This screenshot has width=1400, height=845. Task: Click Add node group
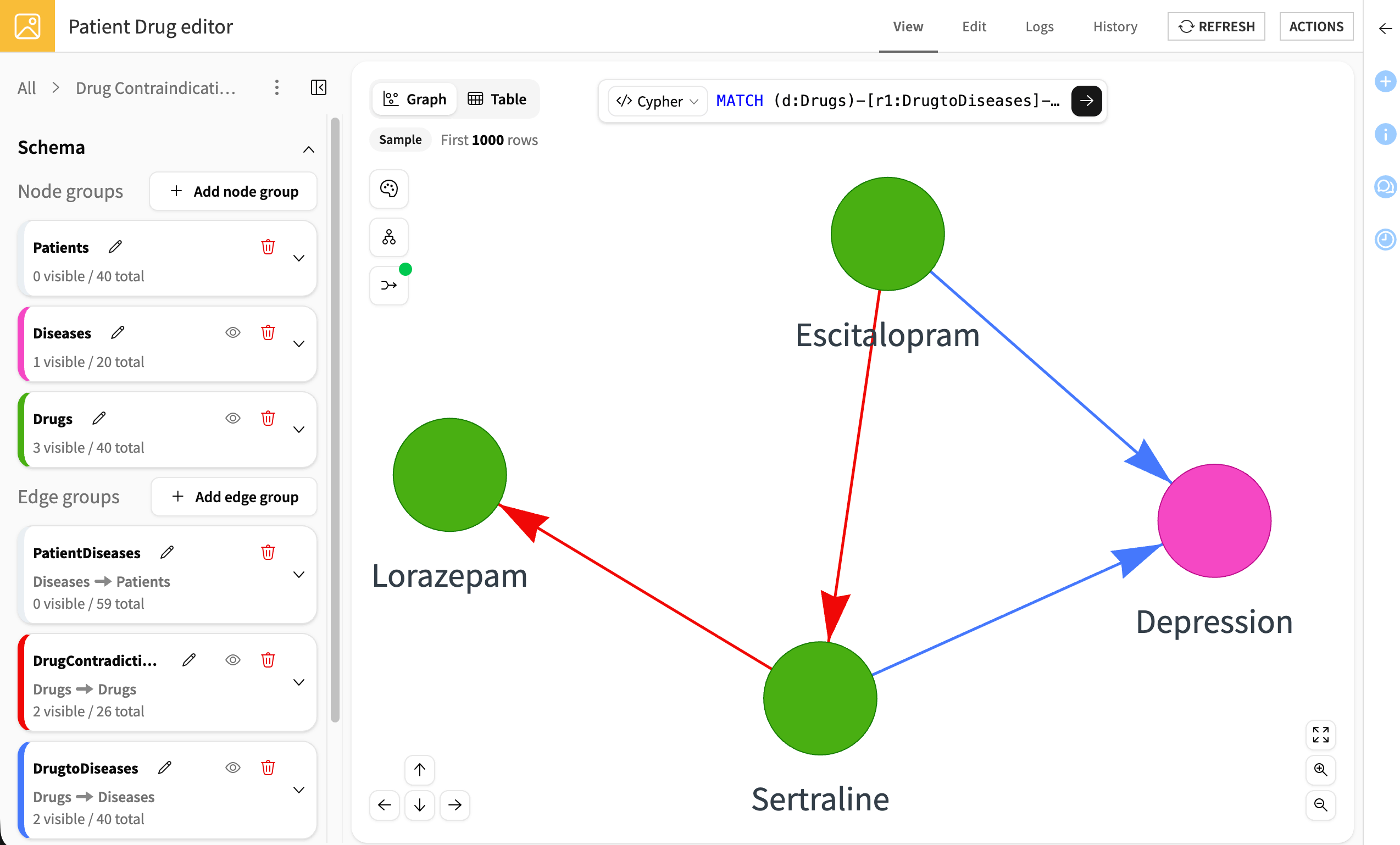pyautogui.click(x=234, y=192)
